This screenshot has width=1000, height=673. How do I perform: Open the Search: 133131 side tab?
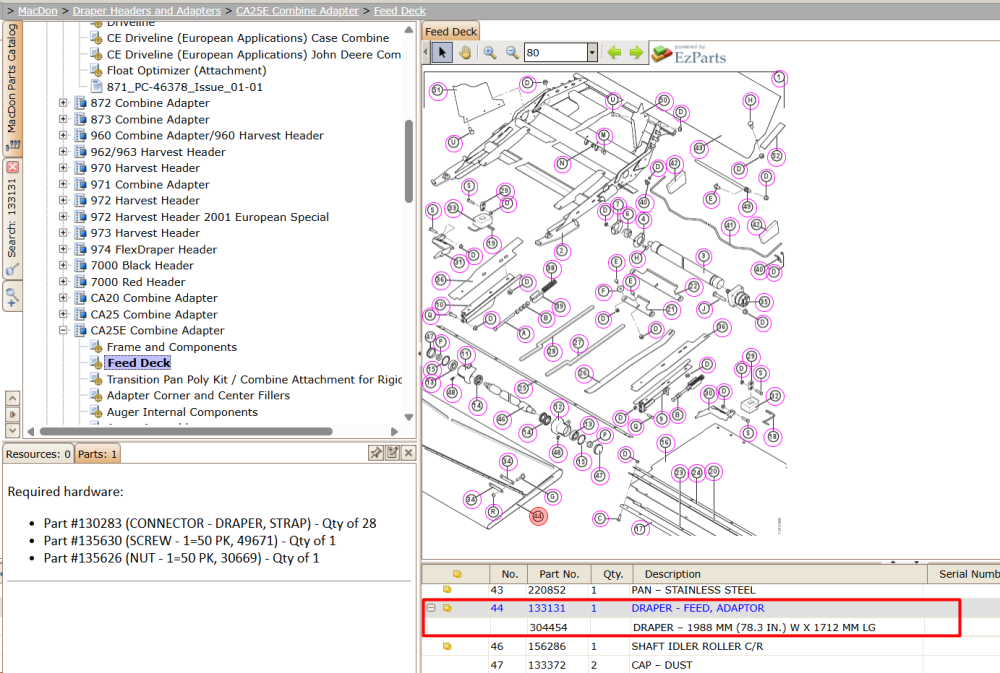12,217
